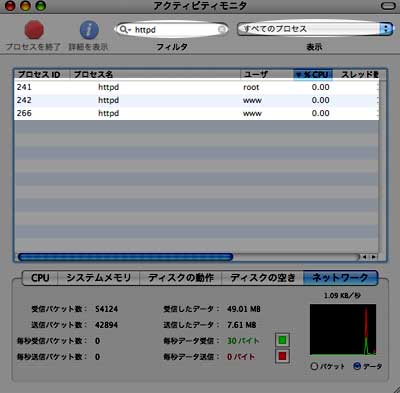Open the search magnifier menu in filter
This screenshot has width=400, height=393.
point(125,30)
